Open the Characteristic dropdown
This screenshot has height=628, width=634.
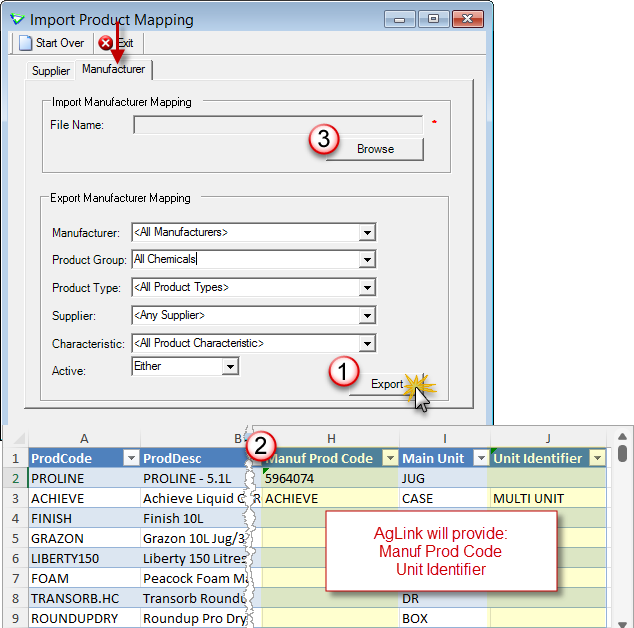tap(367, 343)
